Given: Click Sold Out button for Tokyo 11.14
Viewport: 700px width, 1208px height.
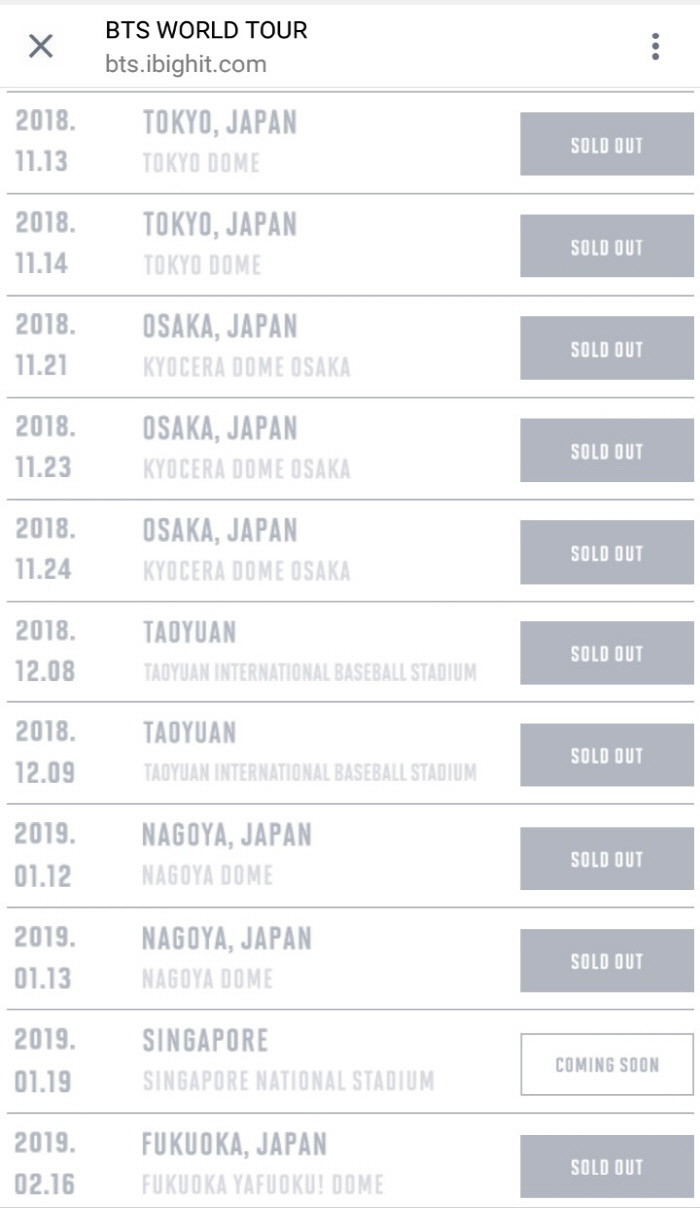Looking at the screenshot, I should [x=606, y=247].
